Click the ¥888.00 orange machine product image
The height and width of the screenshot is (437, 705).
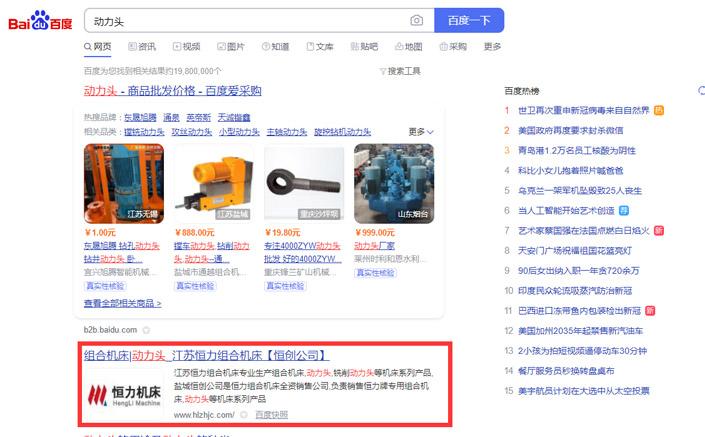(x=213, y=183)
